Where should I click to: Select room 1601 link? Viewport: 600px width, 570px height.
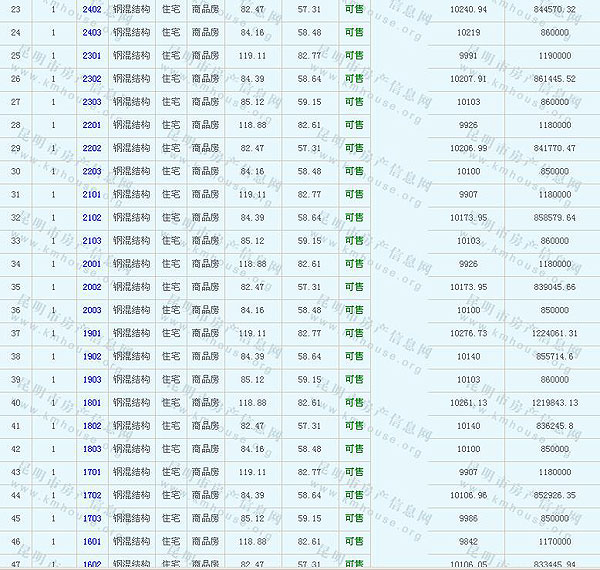(x=91, y=542)
